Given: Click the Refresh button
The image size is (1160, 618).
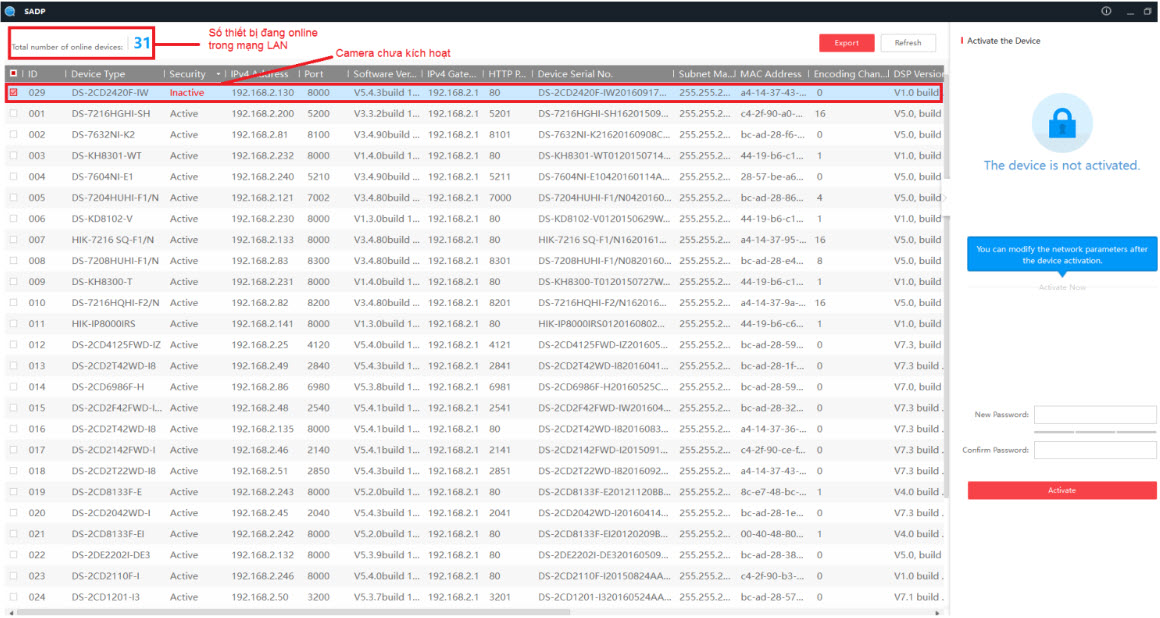Looking at the screenshot, I should (908, 43).
